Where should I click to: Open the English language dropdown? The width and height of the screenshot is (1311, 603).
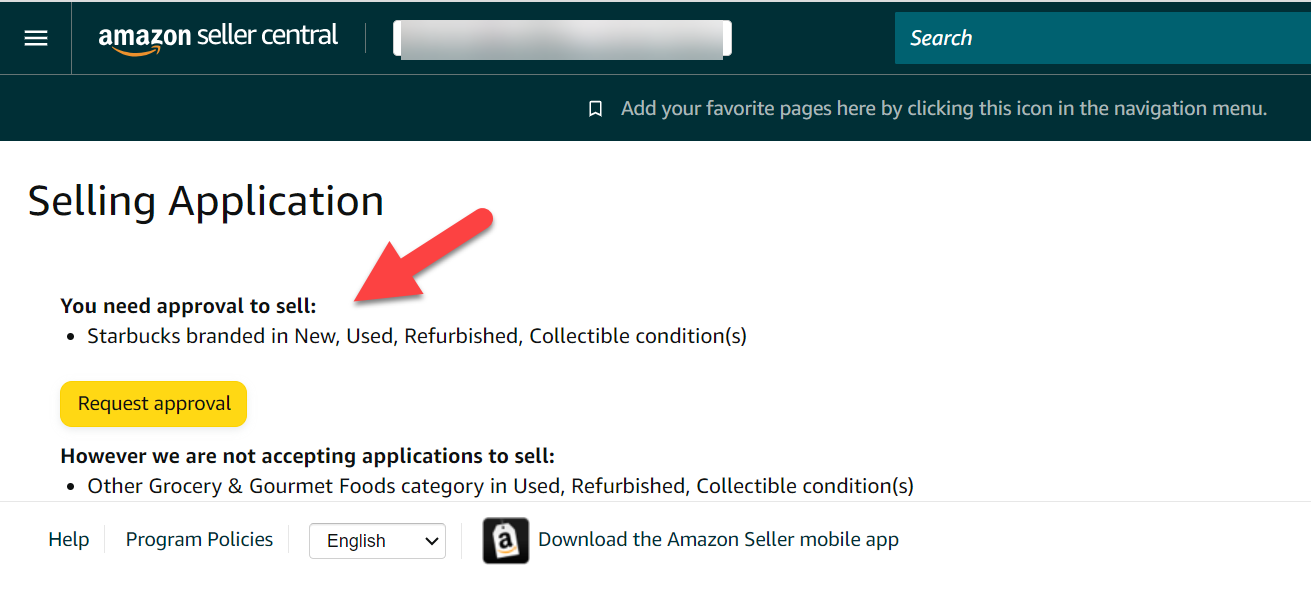click(x=377, y=540)
